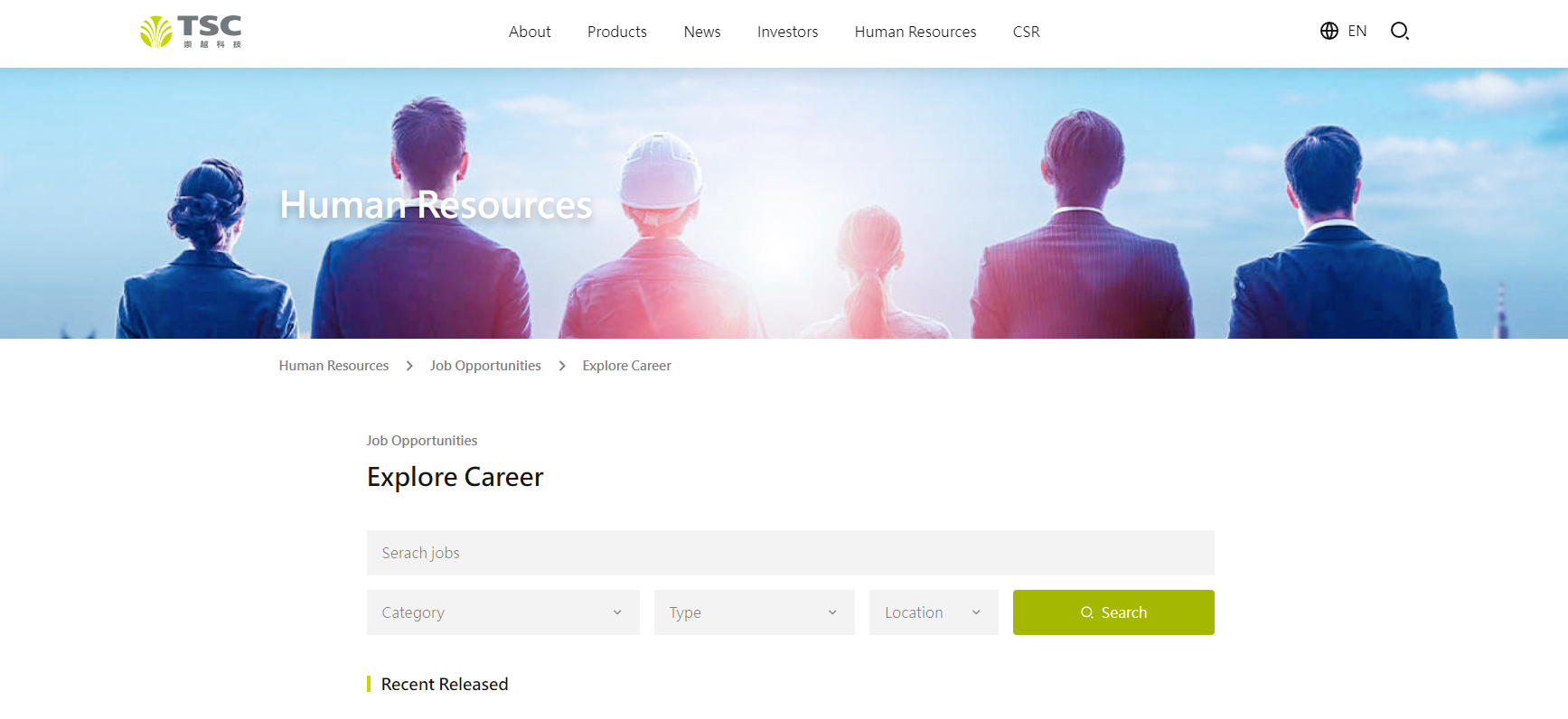
Task: Go to the News menu item
Action: 701,33
